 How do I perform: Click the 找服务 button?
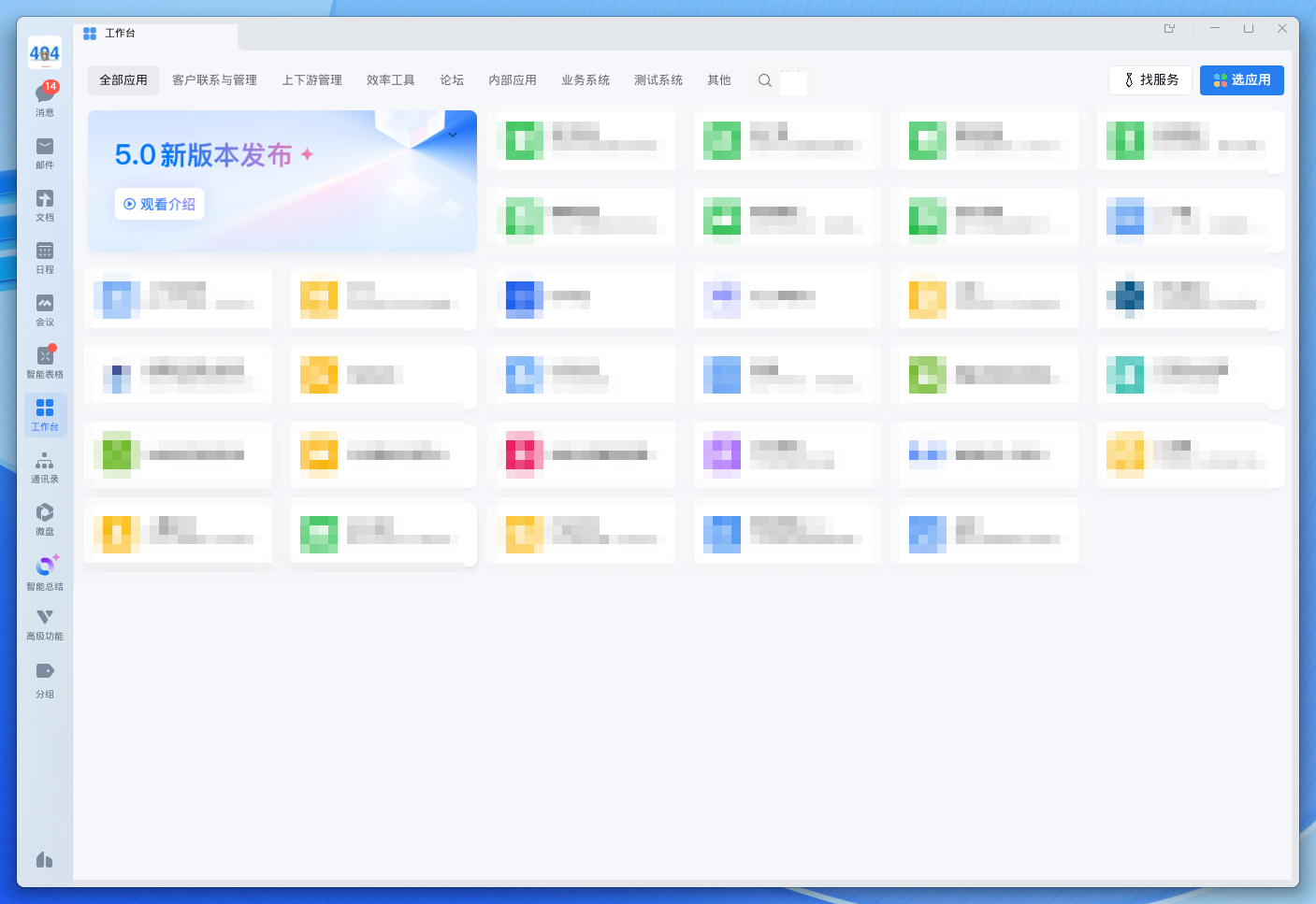click(1150, 80)
